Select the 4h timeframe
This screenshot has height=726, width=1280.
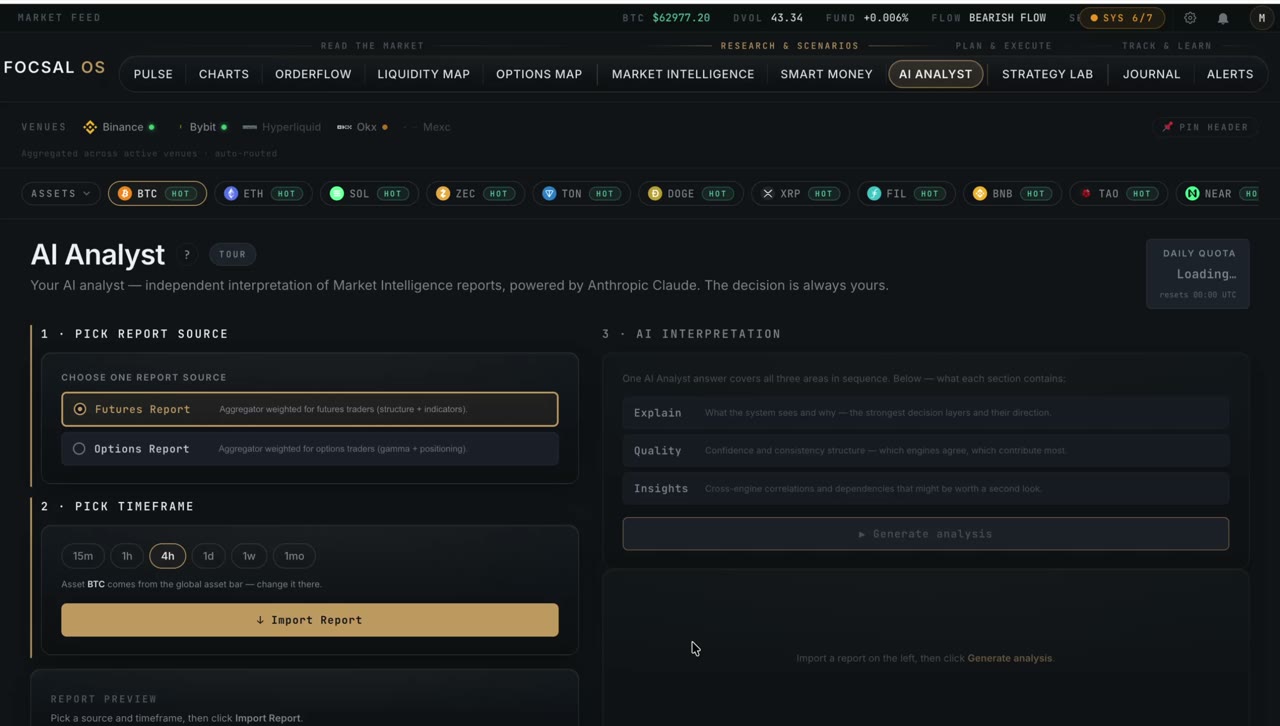point(167,556)
